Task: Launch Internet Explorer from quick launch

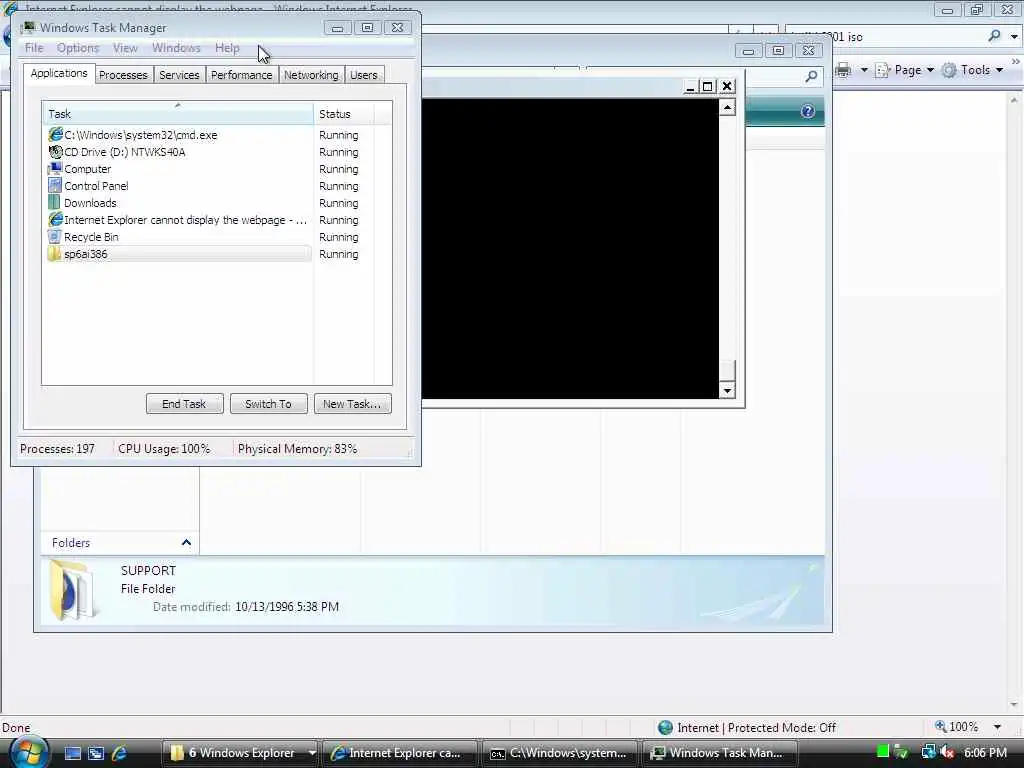Action: pyautogui.click(x=120, y=753)
